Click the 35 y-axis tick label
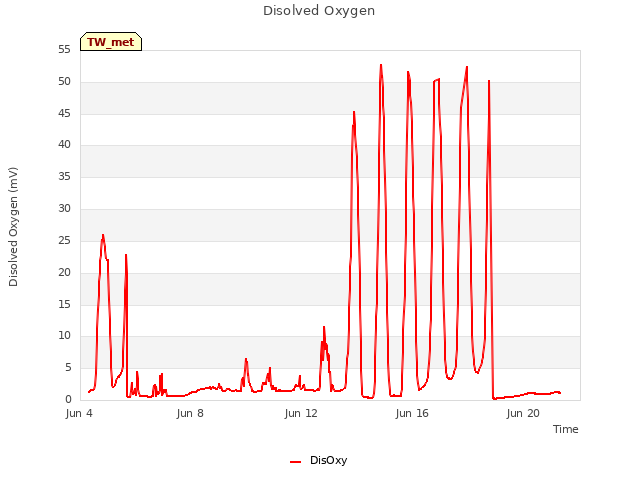The height and width of the screenshot is (480, 640). (64, 176)
